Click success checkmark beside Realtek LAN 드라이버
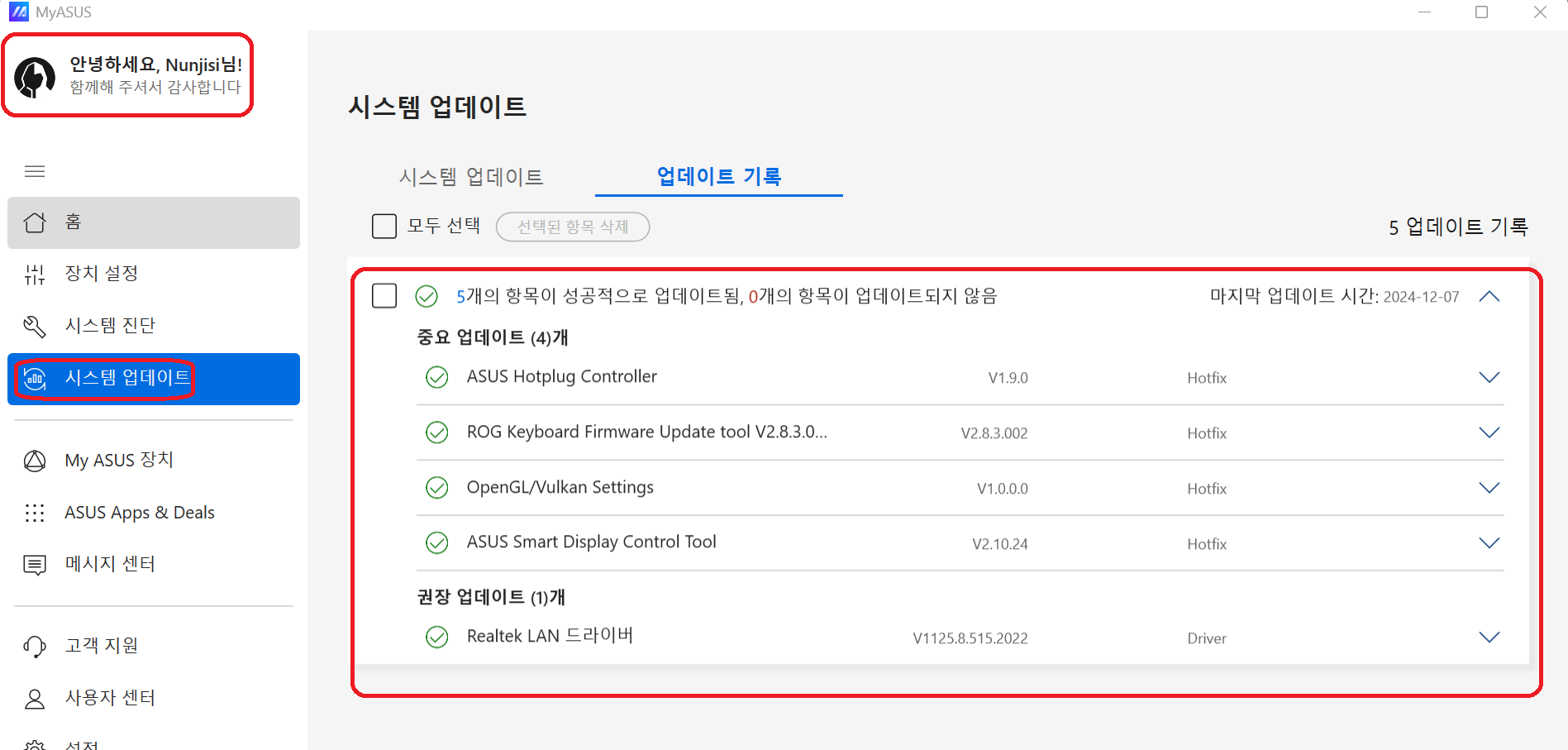 click(436, 637)
